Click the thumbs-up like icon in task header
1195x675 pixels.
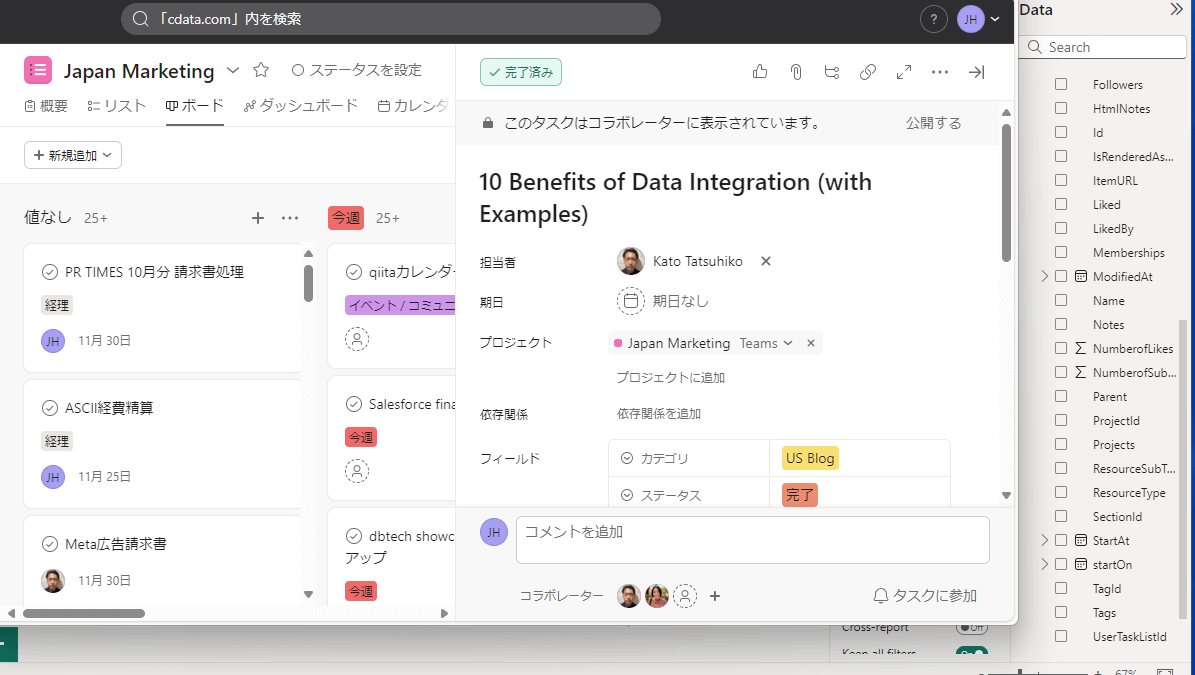coord(760,72)
